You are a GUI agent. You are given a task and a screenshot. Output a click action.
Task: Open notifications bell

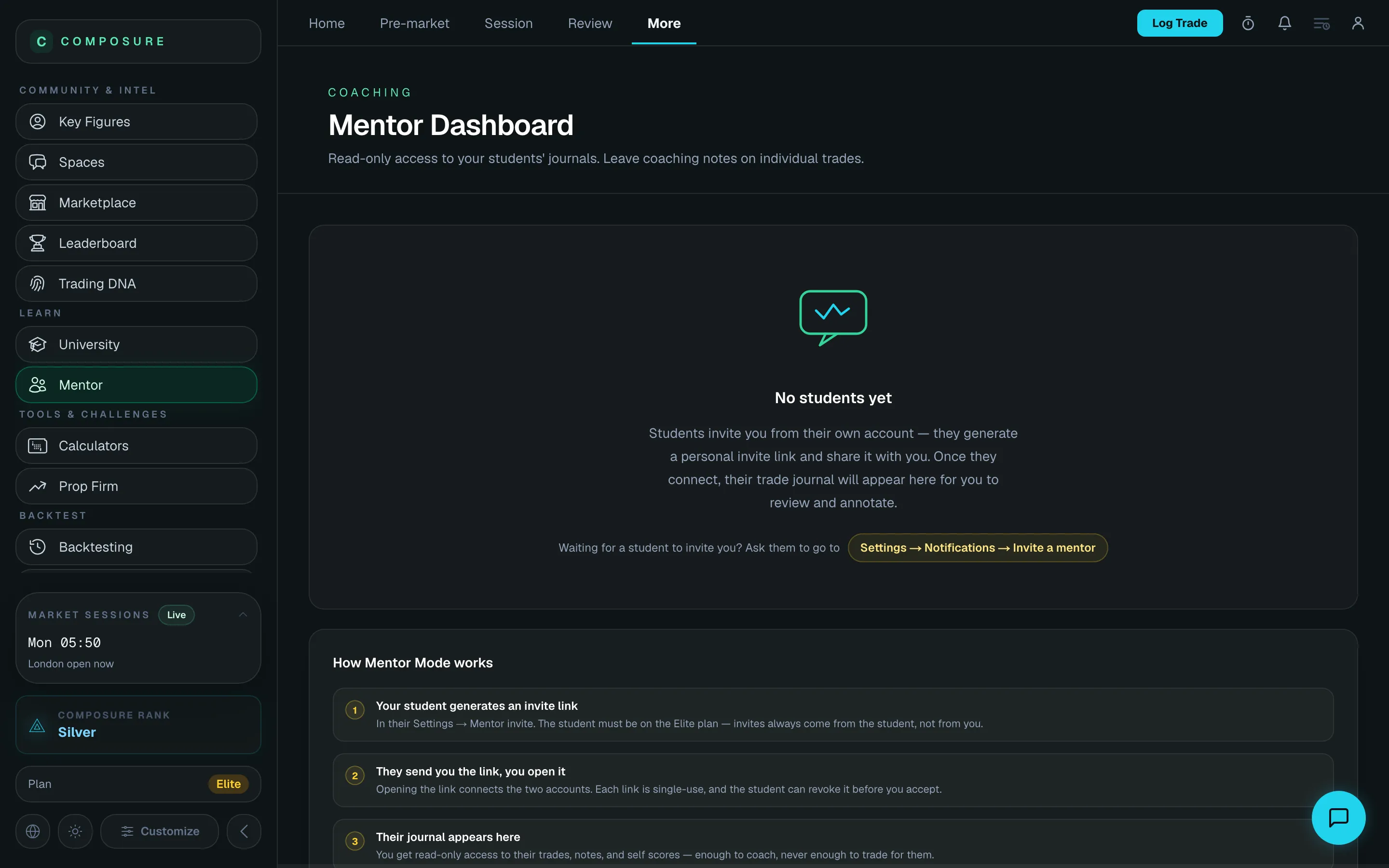[x=1284, y=24]
